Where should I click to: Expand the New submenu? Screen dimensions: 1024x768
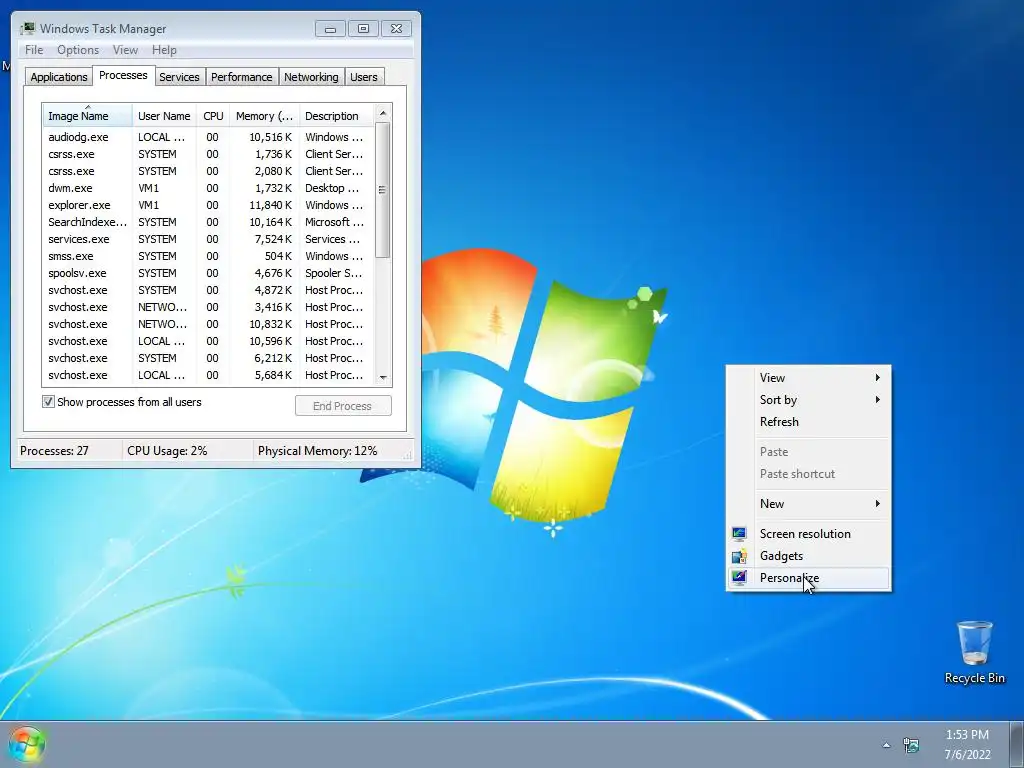click(x=808, y=504)
